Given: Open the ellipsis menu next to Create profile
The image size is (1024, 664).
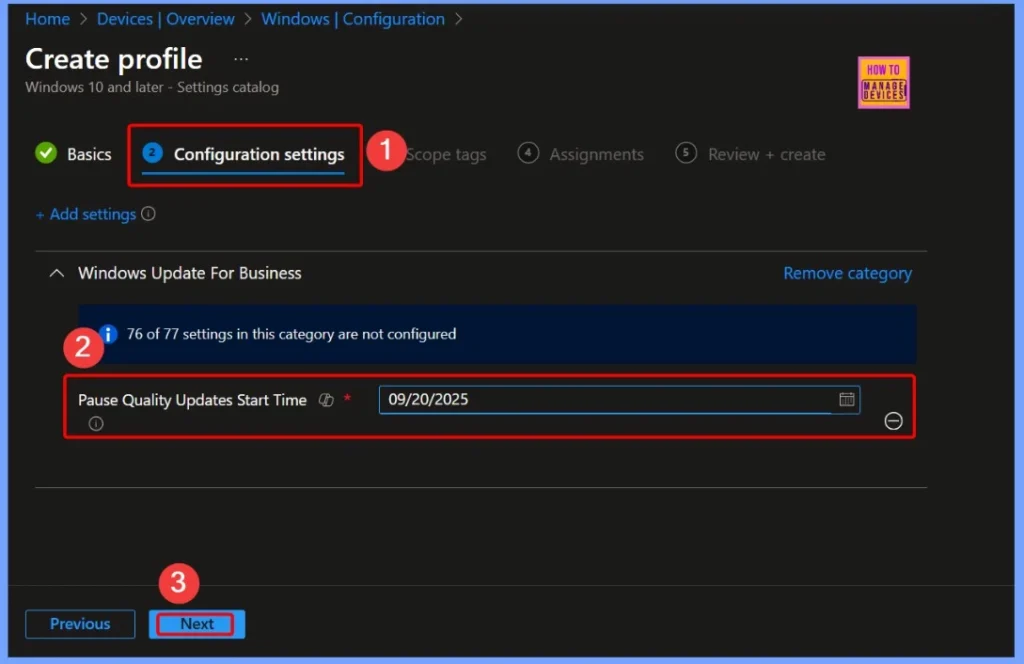Looking at the screenshot, I should [x=241, y=59].
